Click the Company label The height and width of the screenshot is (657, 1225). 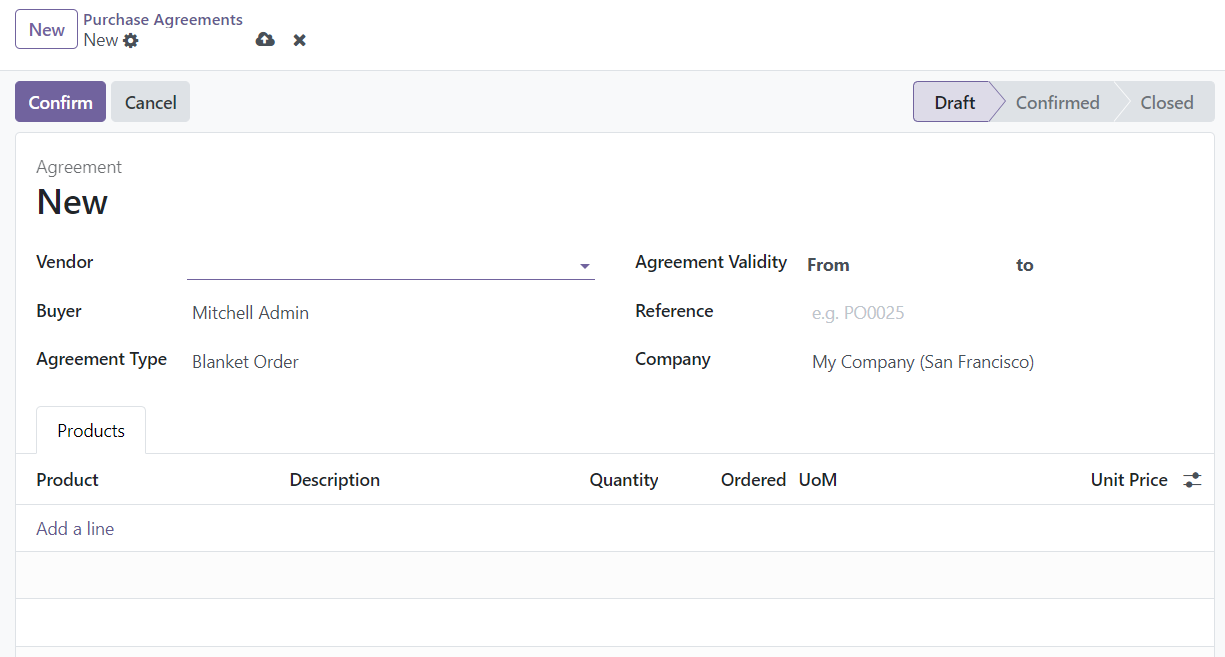tap(673, 359)
